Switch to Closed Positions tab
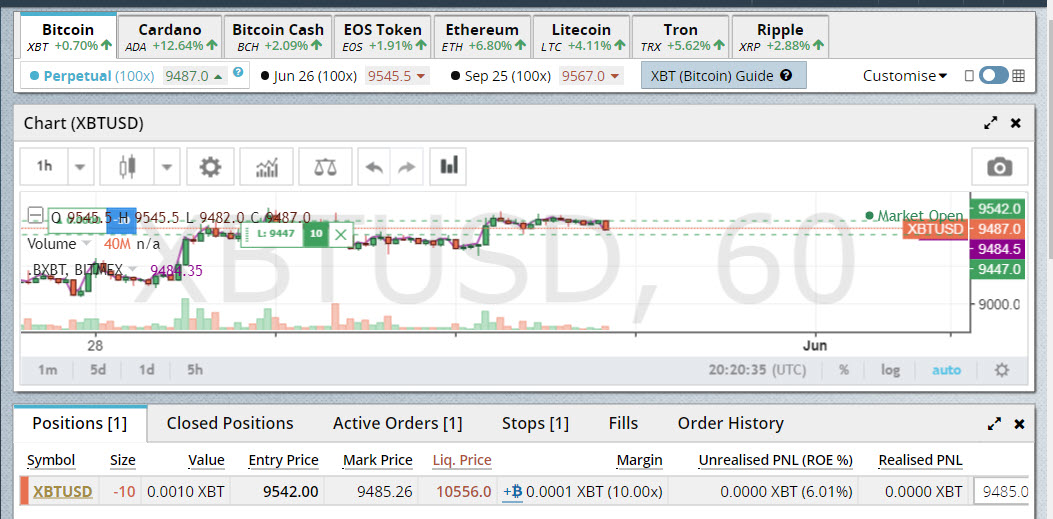 click(x=230, y=424)
